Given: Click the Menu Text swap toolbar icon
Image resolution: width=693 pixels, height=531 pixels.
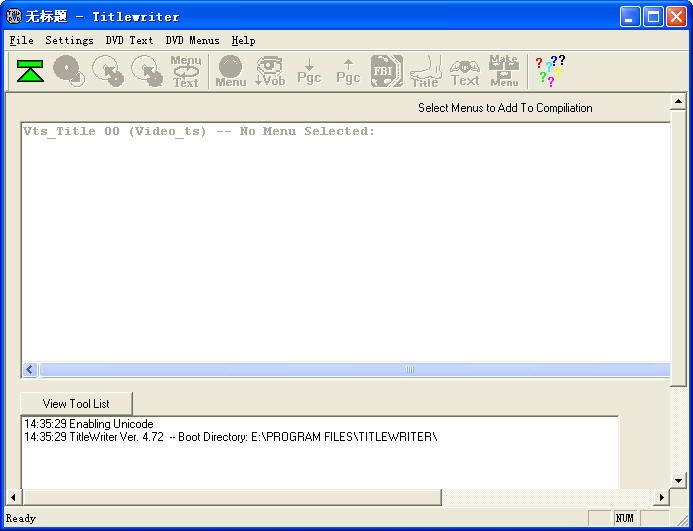Looking at the screenshot, I should click(186, 71).
